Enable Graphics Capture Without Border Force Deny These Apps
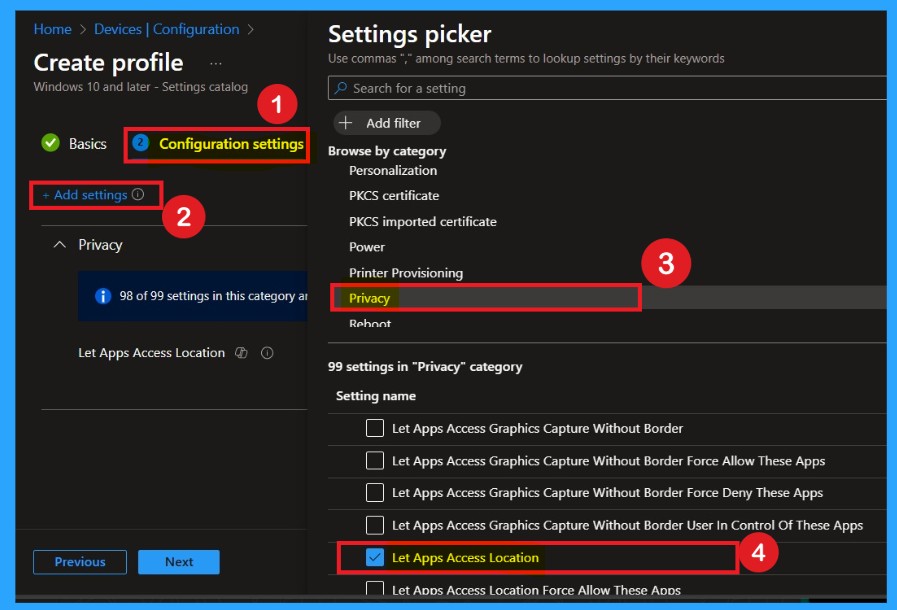Image resolution: width=897 pixels, height=610 pixels. (x=375, y=493)
